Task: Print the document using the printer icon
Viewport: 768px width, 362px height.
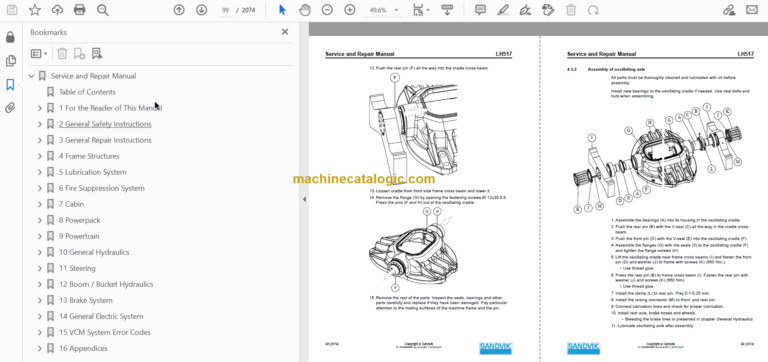Action: [x=79, y=10]
